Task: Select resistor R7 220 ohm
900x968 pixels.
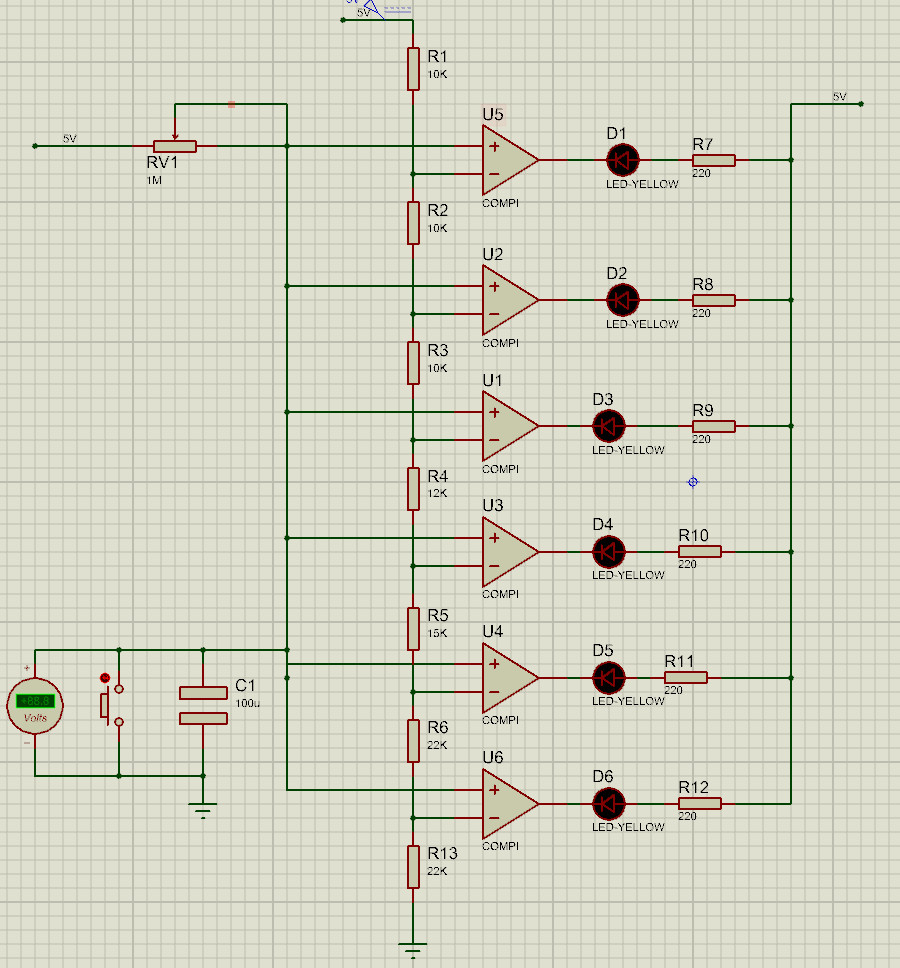Action: pos(714,161)
